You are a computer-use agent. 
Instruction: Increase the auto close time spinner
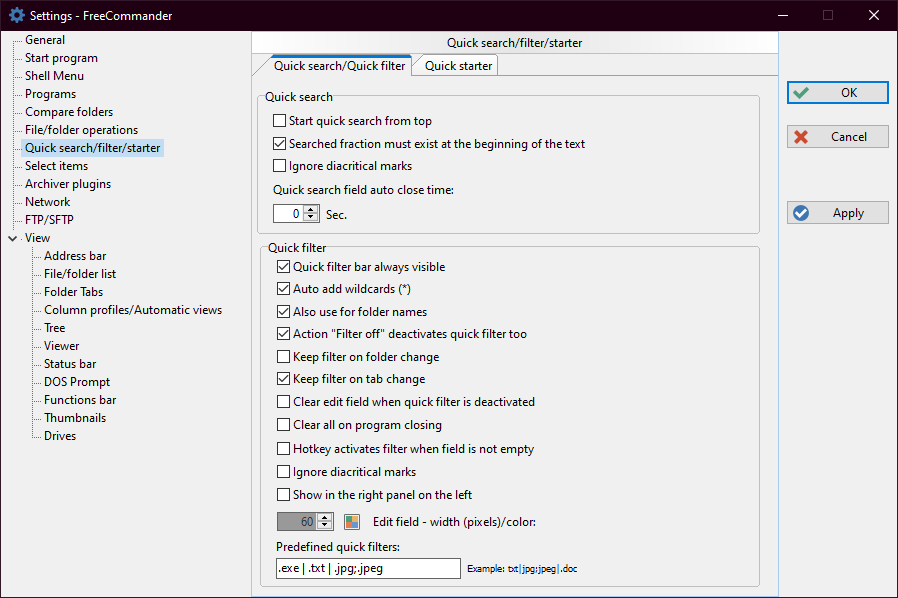point(311,209)
